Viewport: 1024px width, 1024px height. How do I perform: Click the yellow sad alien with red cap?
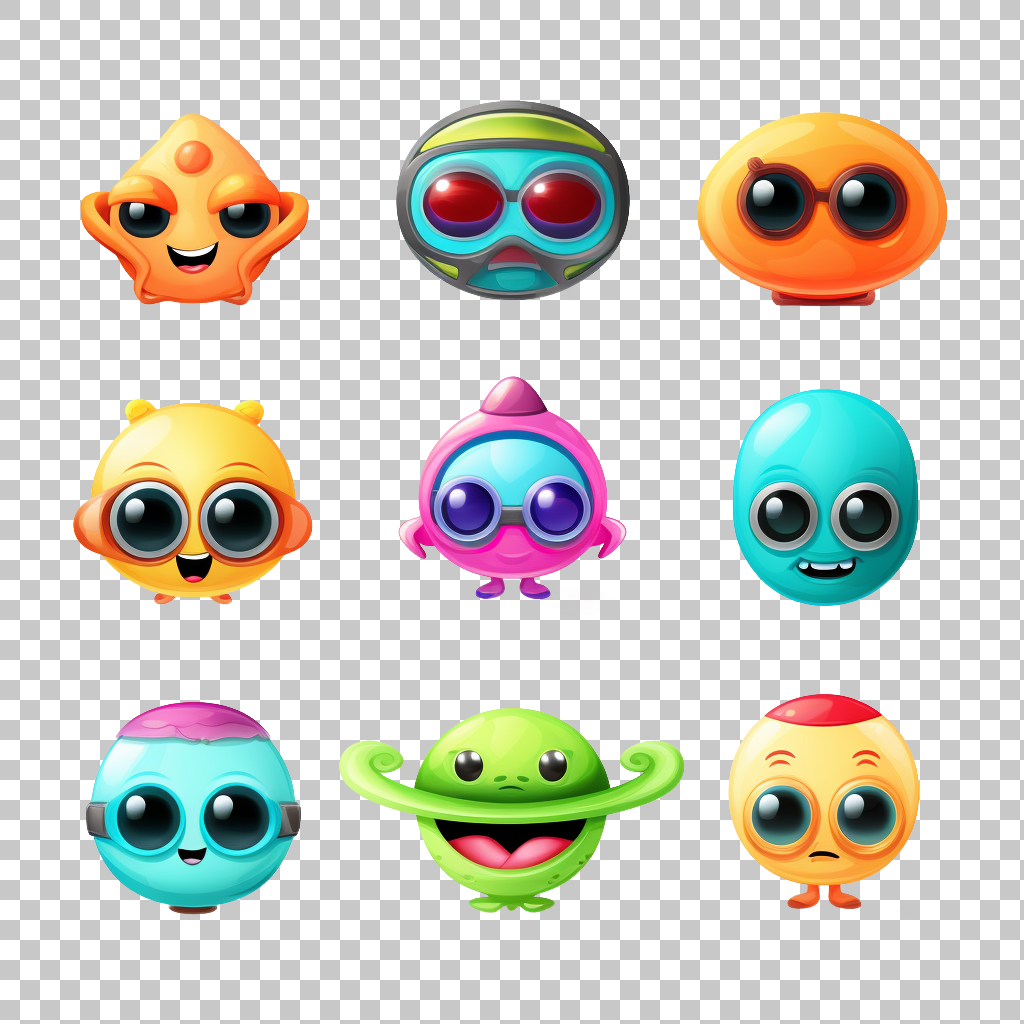824,801
